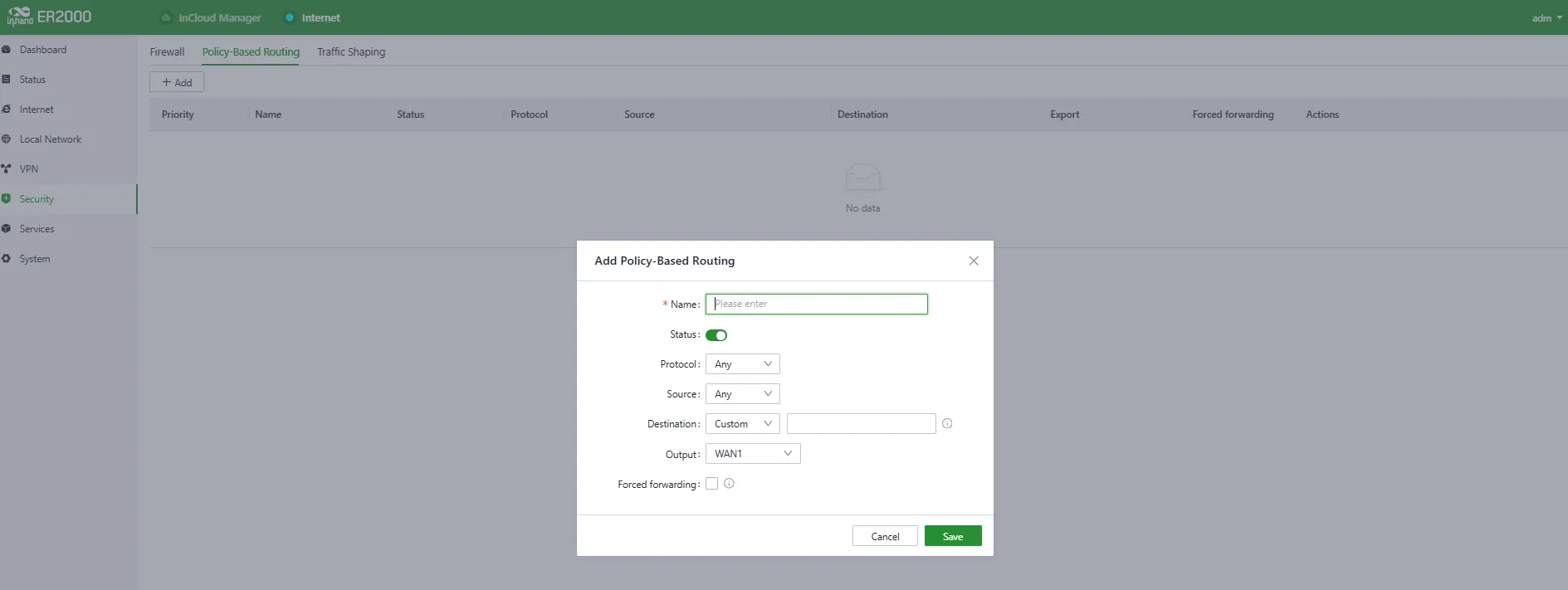Click the Security shield icon
Image resolution: width=1568 pixels, height=590 pixels.
pos(6,199)
